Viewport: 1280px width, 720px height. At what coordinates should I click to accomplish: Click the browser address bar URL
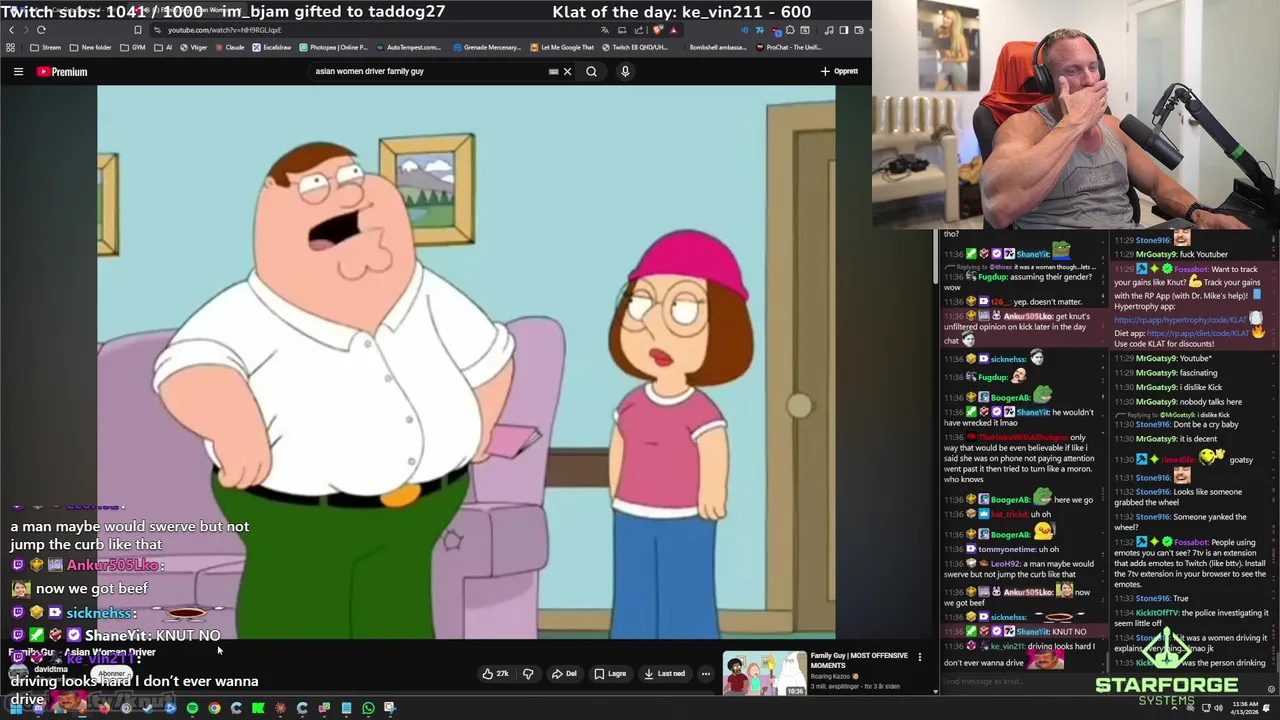coord(224,30)
